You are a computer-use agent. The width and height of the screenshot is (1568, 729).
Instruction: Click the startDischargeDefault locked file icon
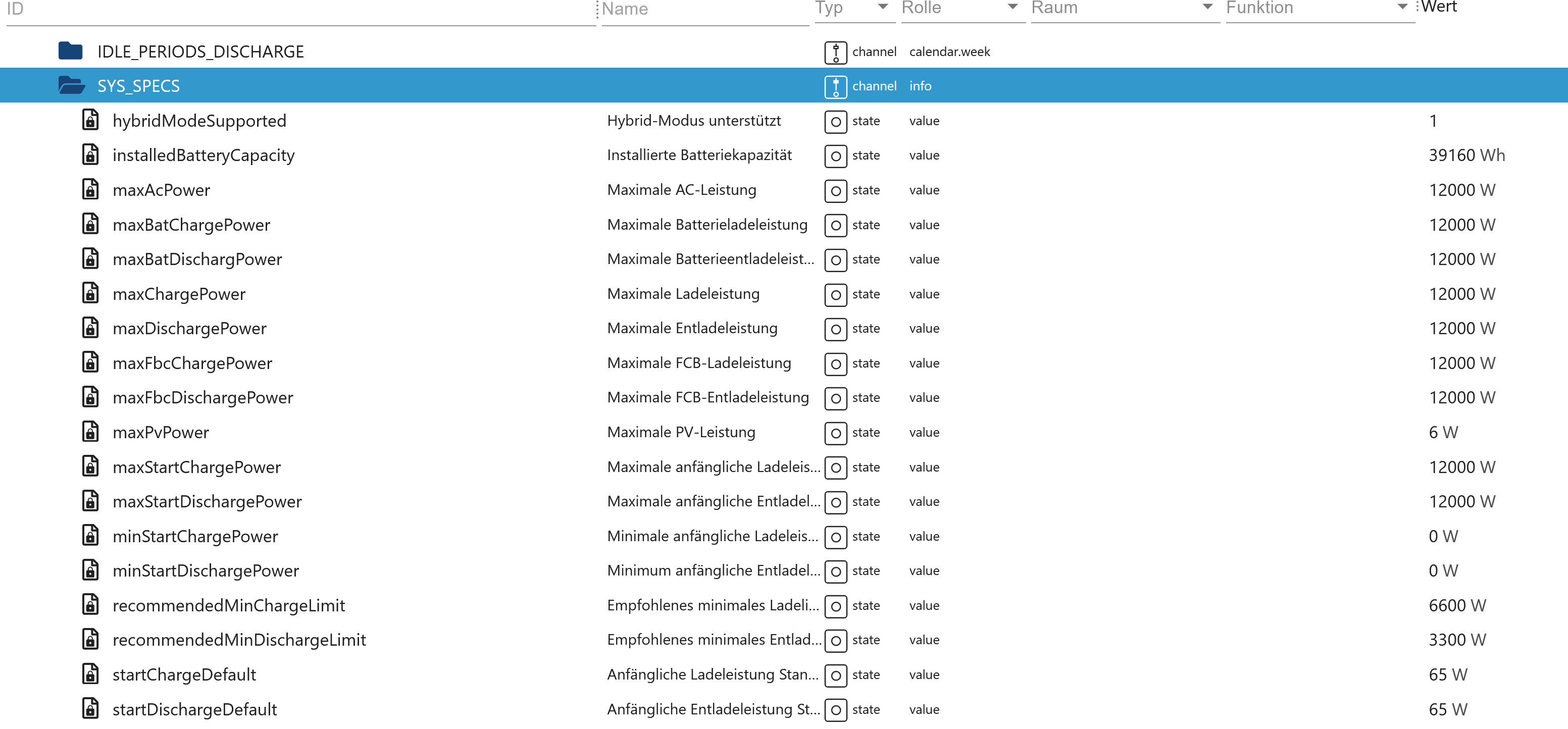[x=91, y=708]
